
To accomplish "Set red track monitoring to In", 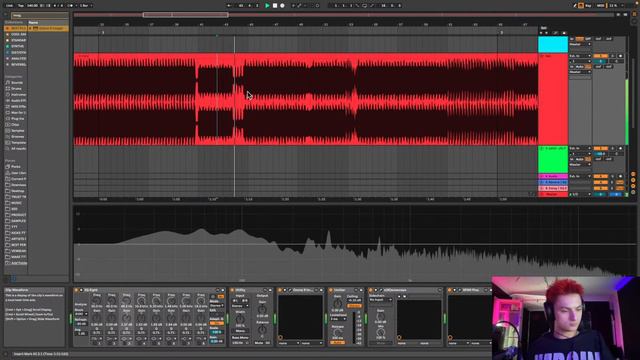I will pos(572,67).
